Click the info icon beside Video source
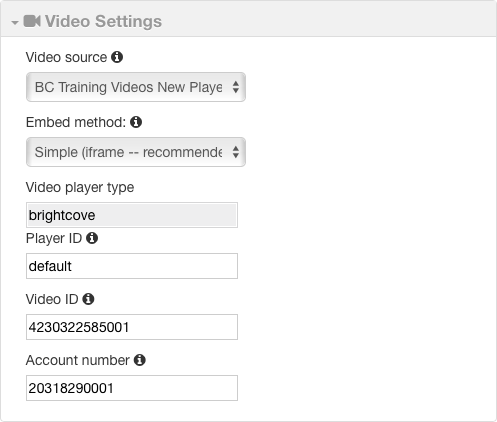Screen dimensions: 497x422 [117, 57]
